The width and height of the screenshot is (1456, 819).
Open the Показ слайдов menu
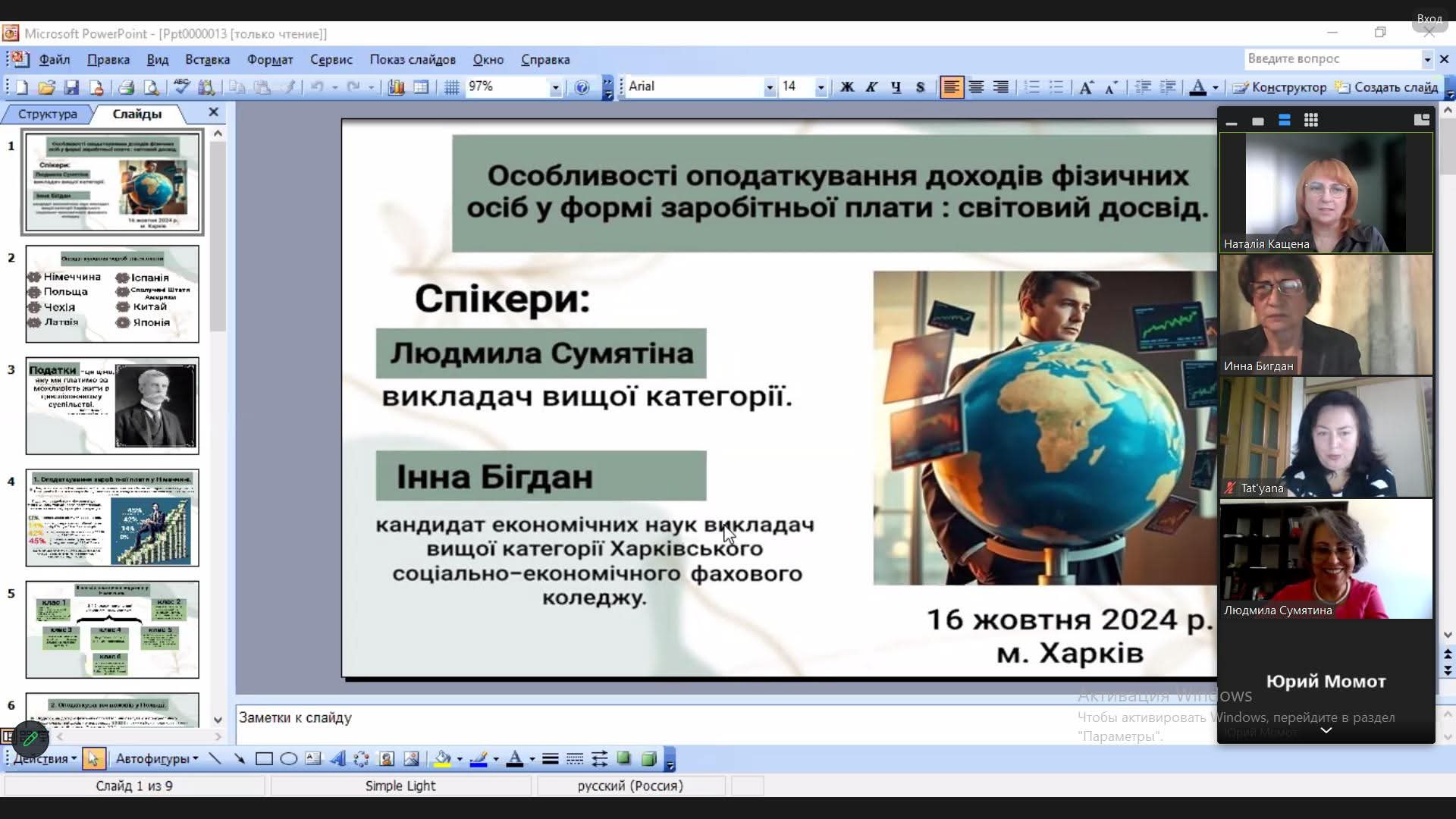click(x=412, y=59)
